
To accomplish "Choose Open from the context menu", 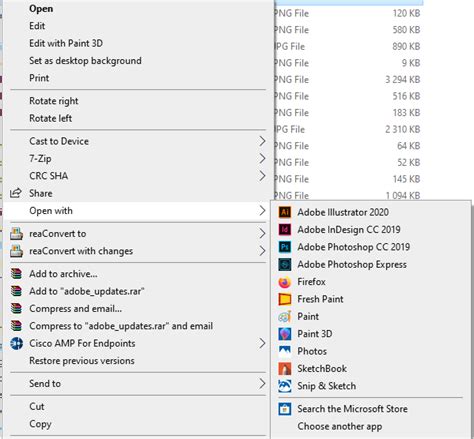I will click(x=41, y=9).
